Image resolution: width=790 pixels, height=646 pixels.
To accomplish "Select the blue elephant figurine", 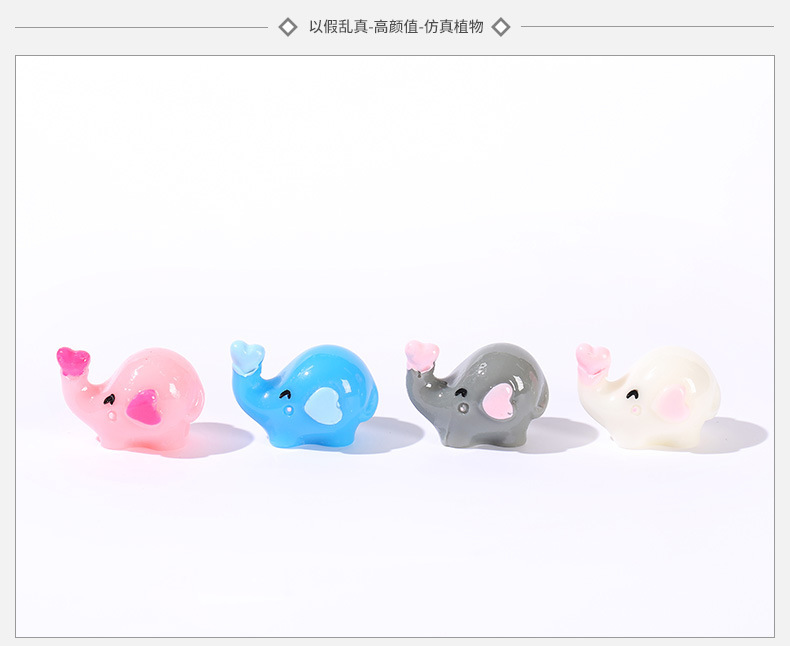I will (x=304, y=394).
